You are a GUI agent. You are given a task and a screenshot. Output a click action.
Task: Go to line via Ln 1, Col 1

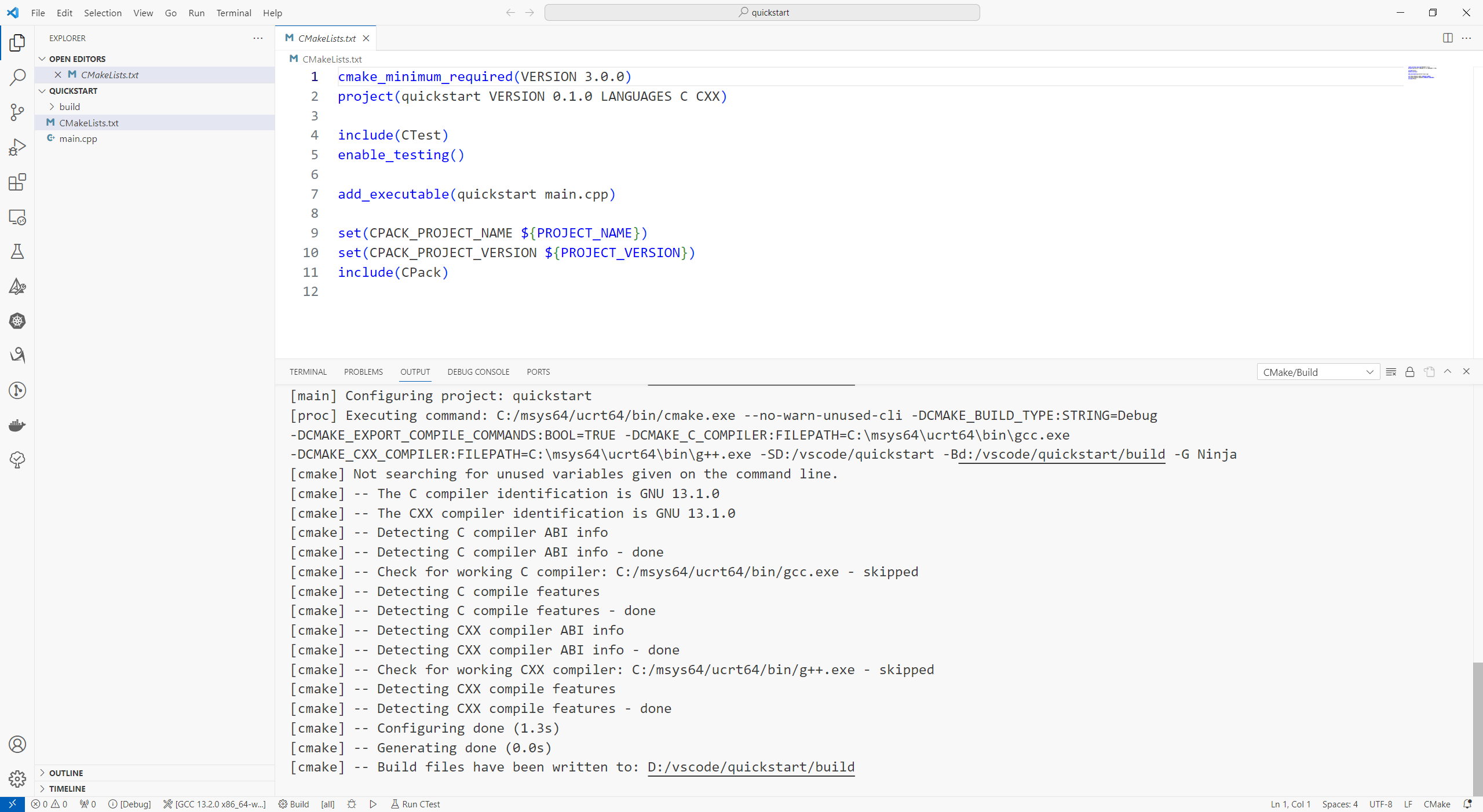[x=1290, y=804]
